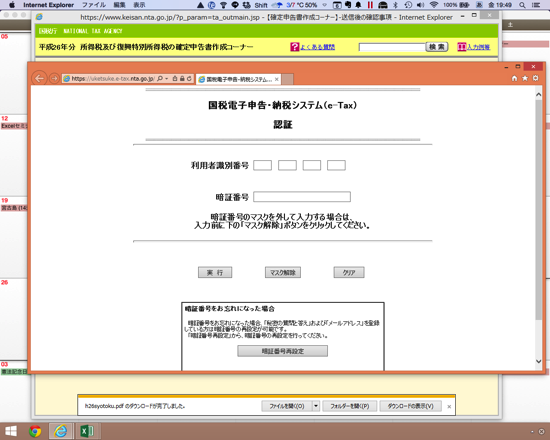
Task: Click address bar search magnifier icon
Action: point(160,79)
